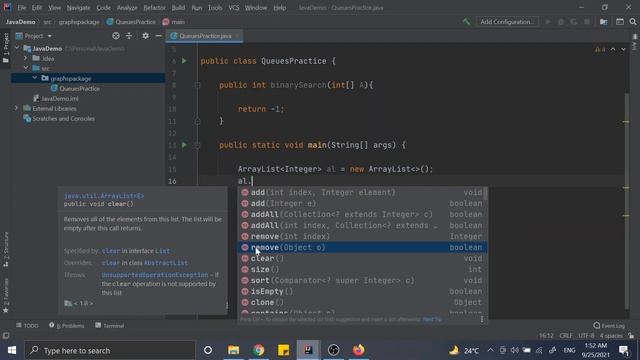Open the Favorites tool window side tab
The height and width of the screenshot is (360, 640).
click(x=6, y=296)
